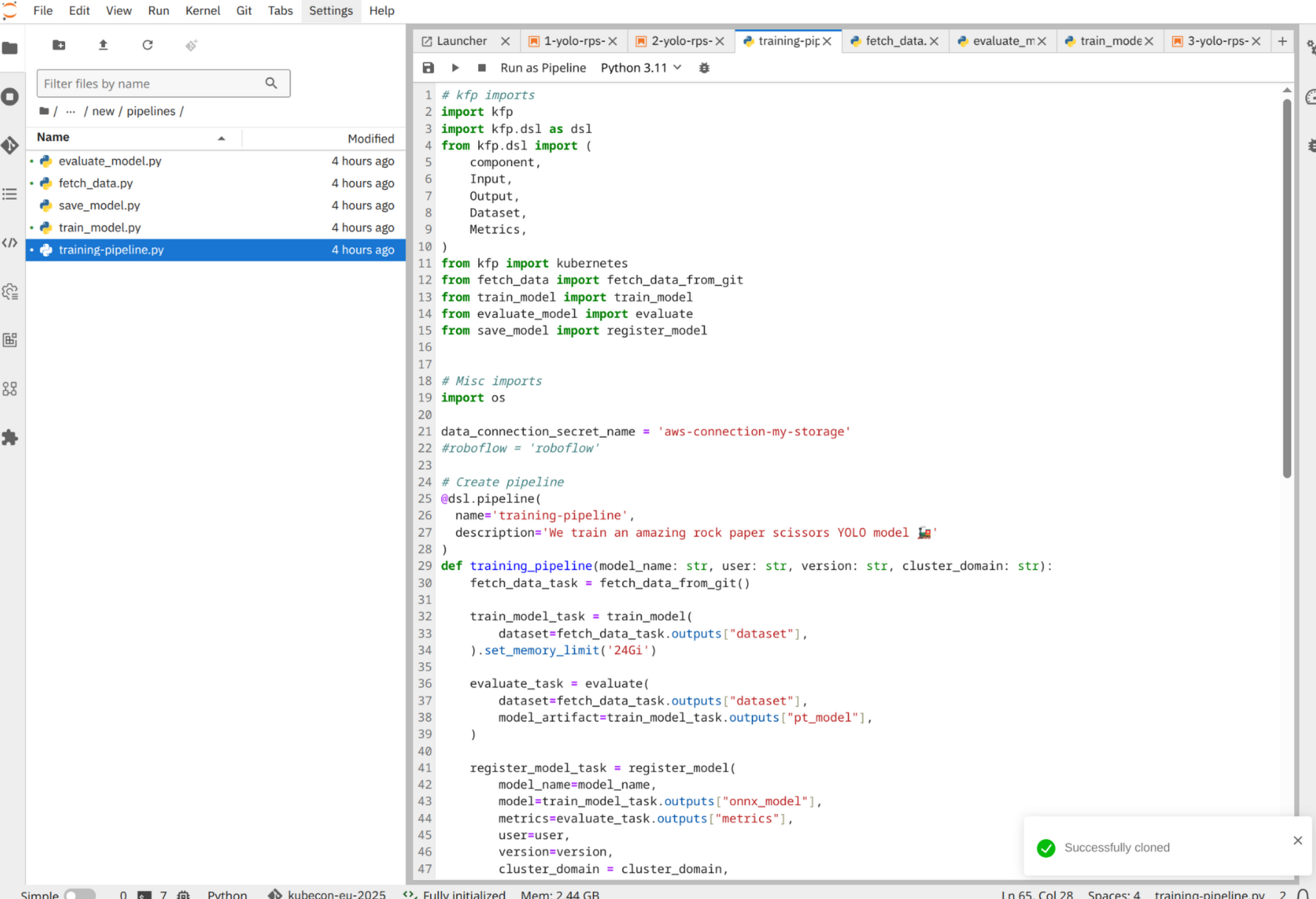Select training-pipeline.py in file list

pyautogui.click(x=215, y=250)
